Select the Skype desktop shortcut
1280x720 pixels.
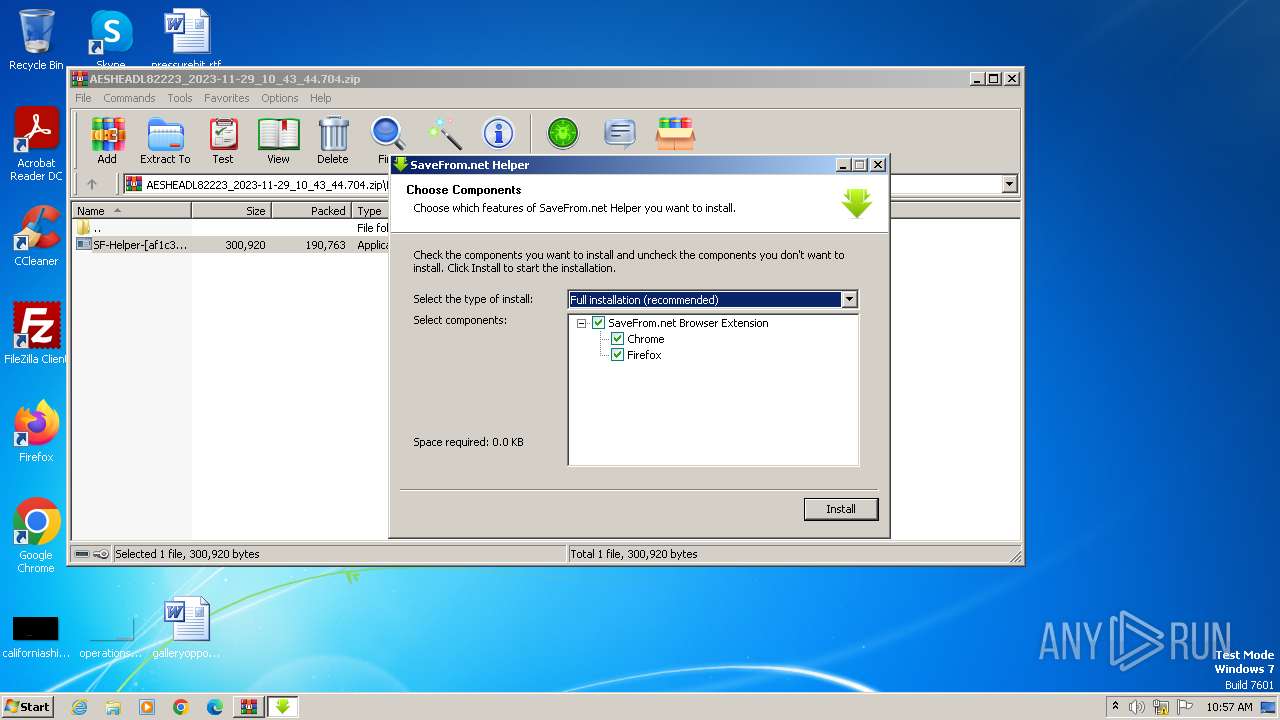111,40
